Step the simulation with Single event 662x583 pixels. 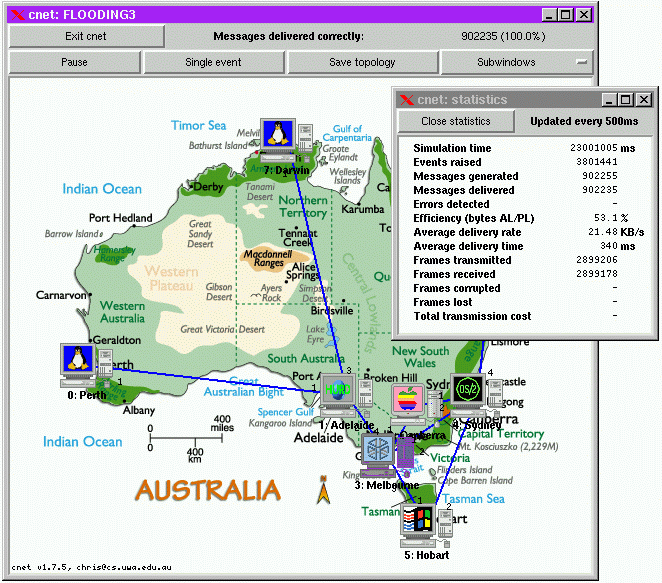[x=213, y=62]
